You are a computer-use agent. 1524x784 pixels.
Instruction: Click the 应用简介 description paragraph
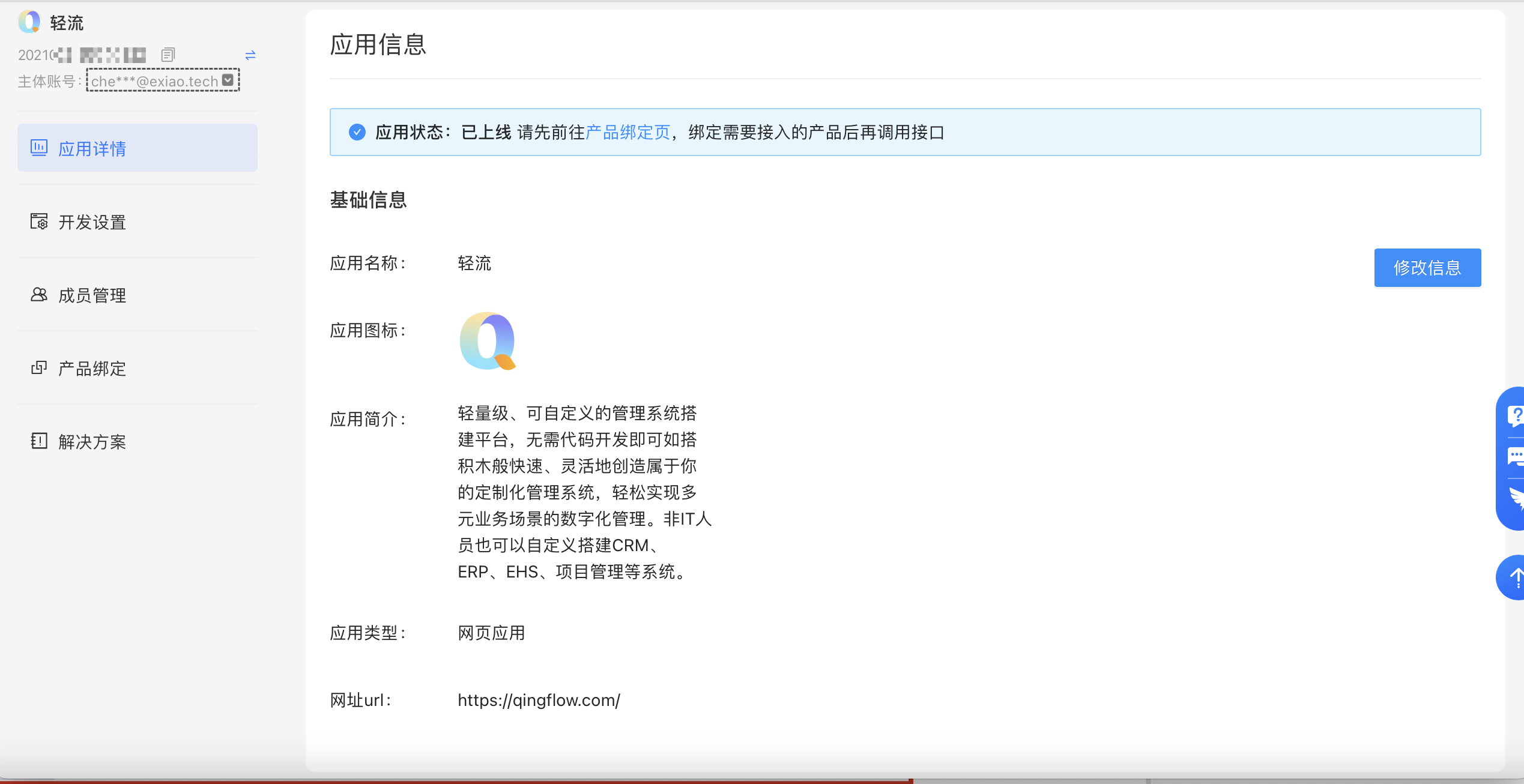pyautogui.click(x=585, y=492)
